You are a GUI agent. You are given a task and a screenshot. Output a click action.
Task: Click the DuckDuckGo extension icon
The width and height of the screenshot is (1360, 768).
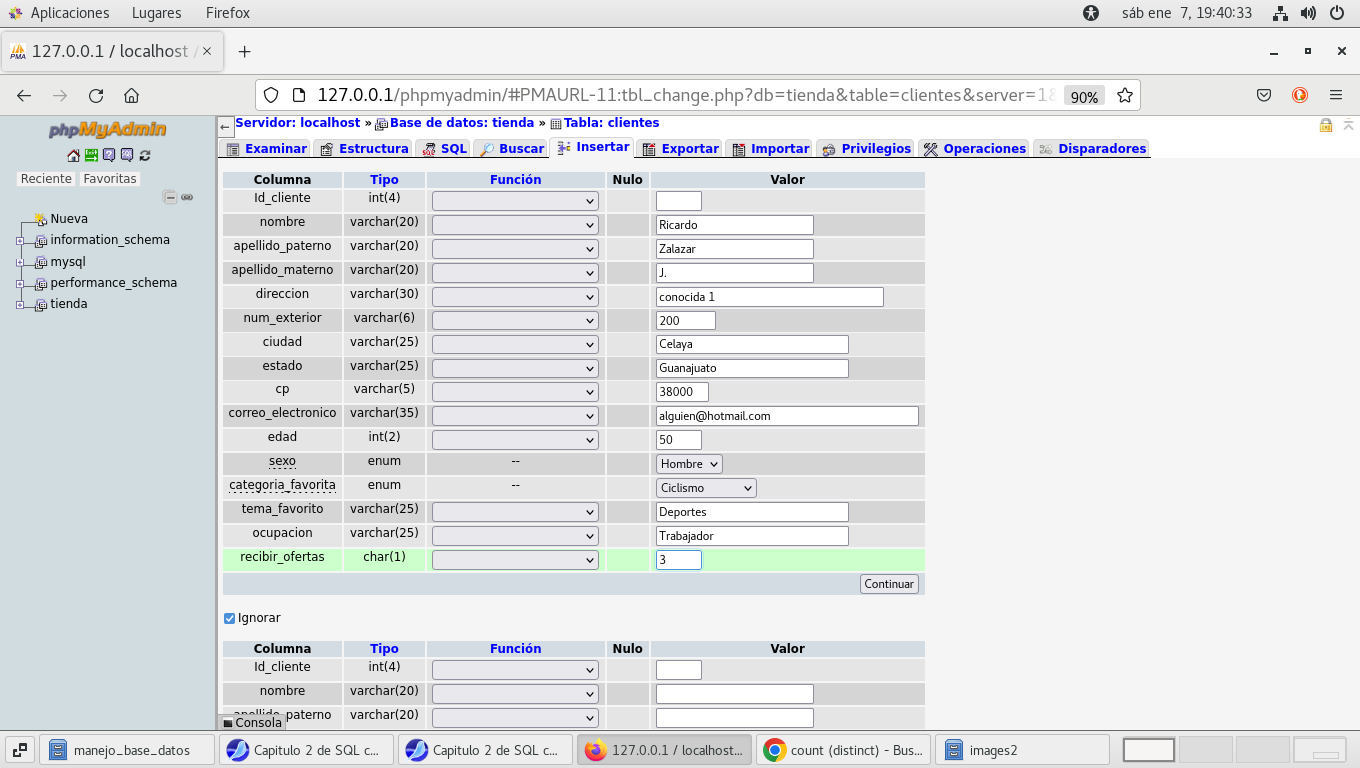[x=1300, y=96]
